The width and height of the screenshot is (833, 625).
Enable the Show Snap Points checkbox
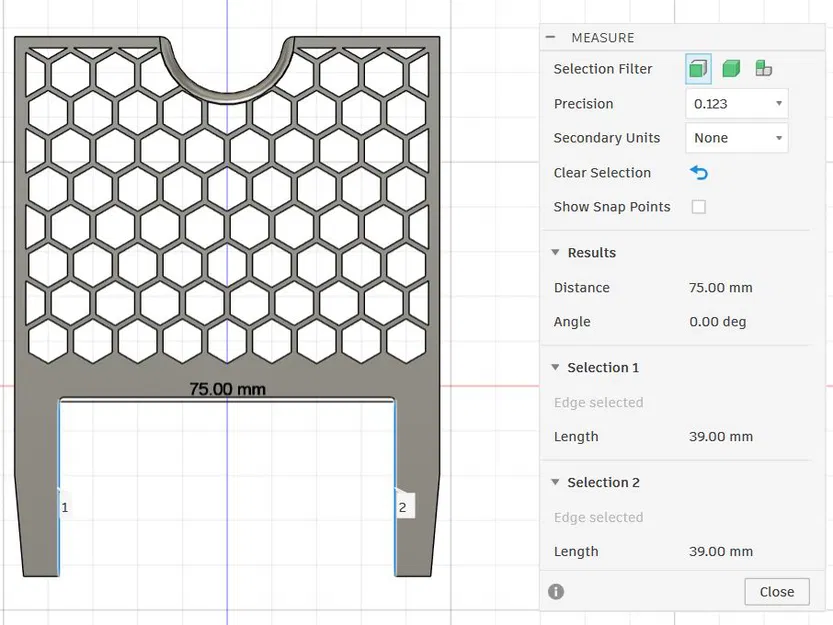[x=699, y=207]
